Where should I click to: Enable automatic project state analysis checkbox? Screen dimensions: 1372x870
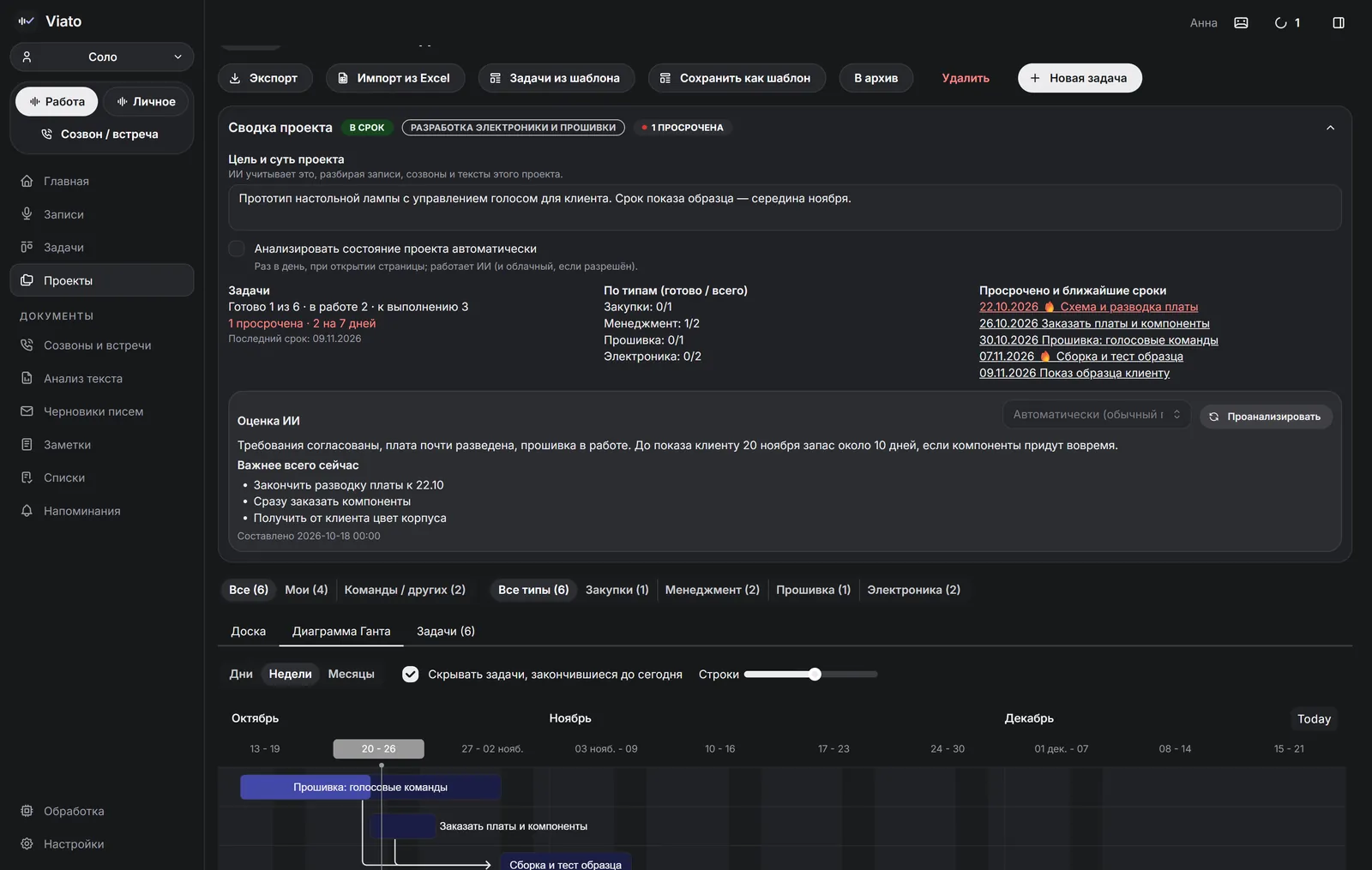coord(237,249)
